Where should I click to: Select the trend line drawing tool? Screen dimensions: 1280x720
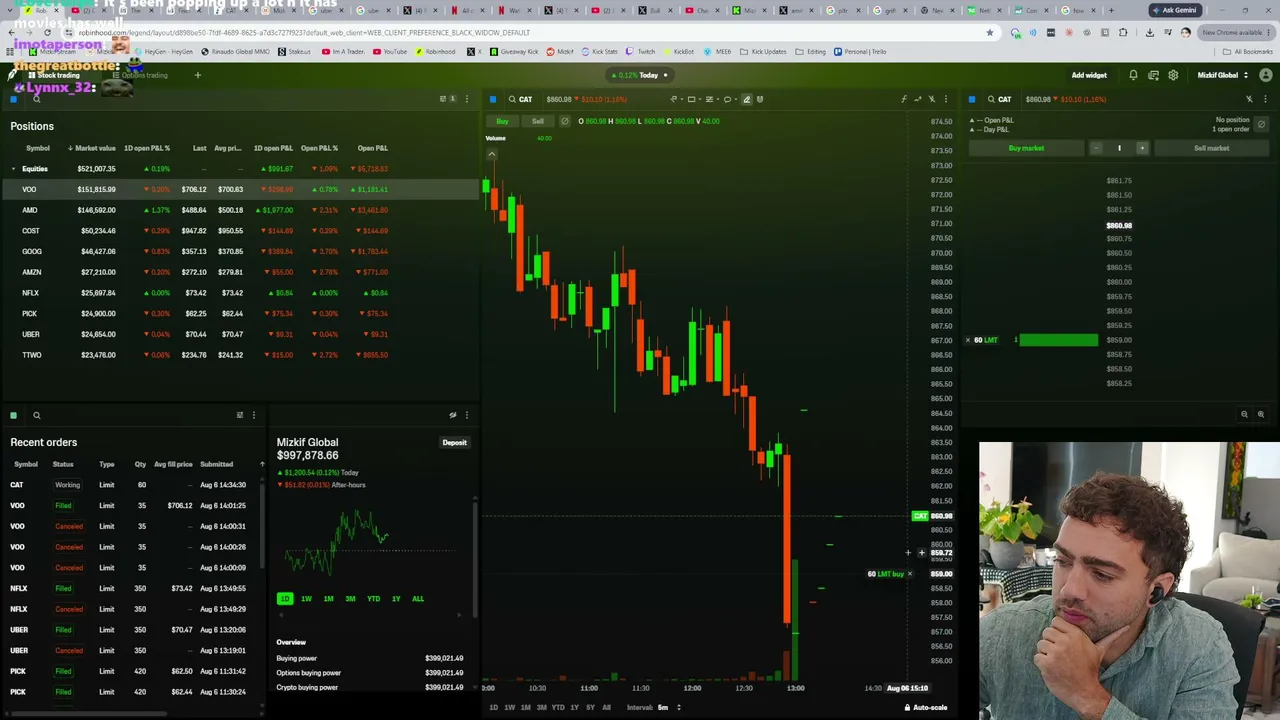point(673,99)
